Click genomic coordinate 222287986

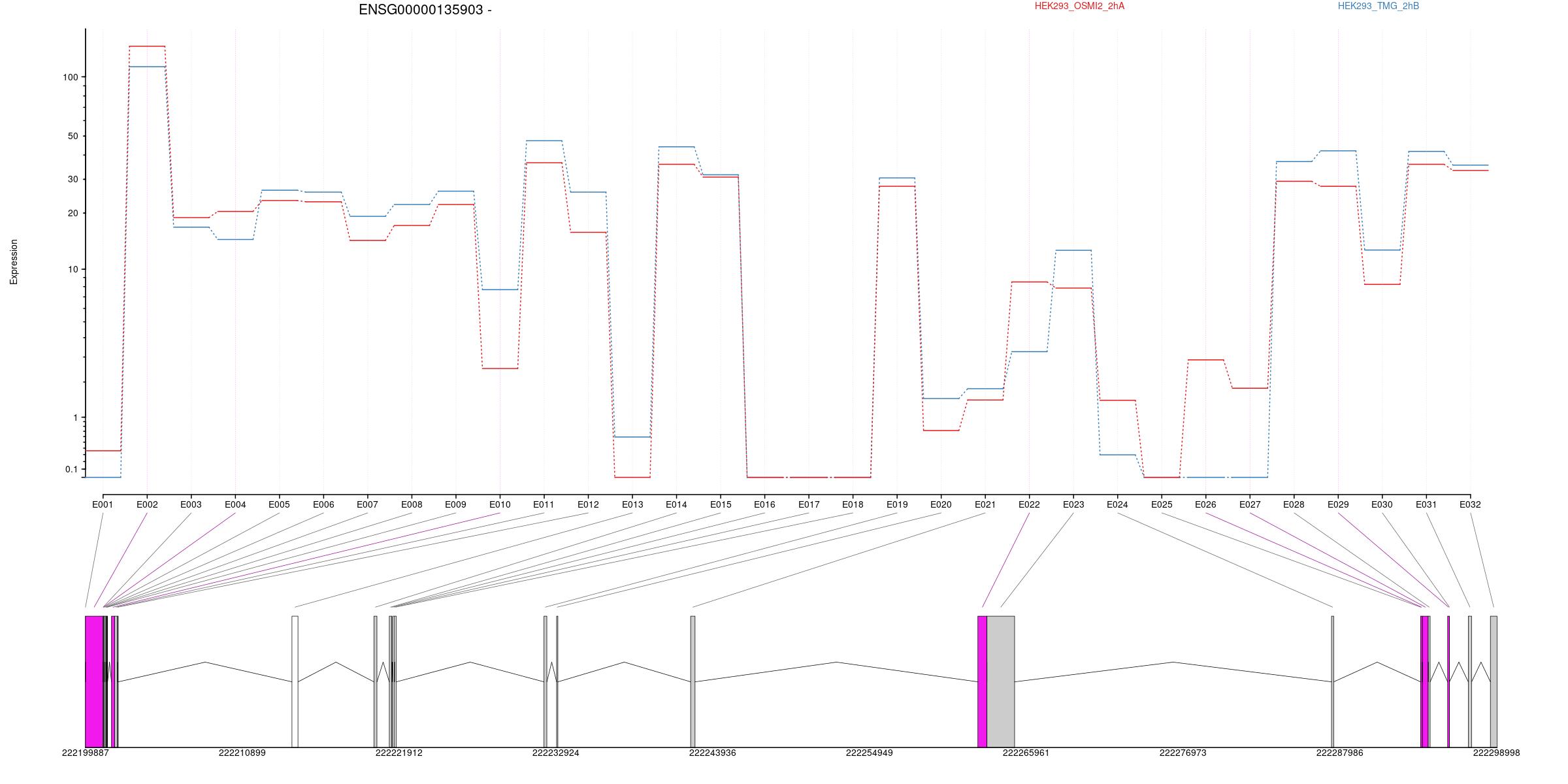[x=1340, y=753]
